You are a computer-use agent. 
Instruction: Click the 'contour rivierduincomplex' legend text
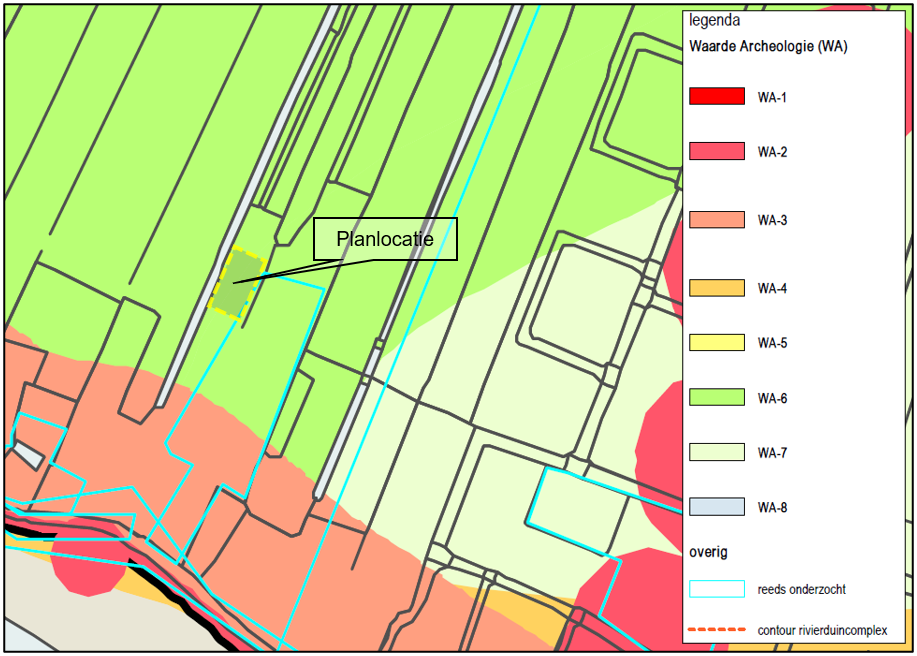point(822,630)
